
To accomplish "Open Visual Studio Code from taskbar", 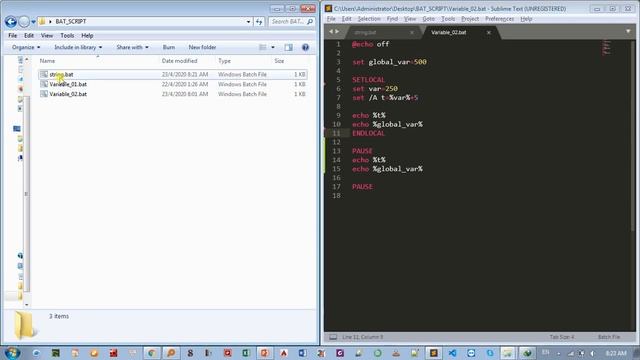I will click(x=452, y=353).
